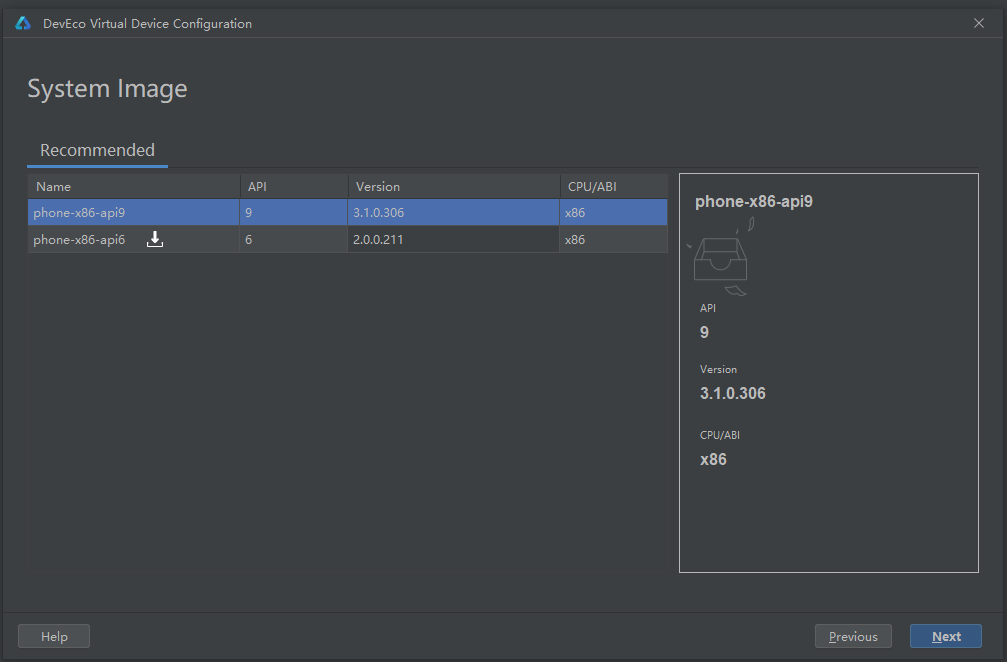Click the empty box device illustration
The image size is (1007, 662).
click(x=721, y=260)
